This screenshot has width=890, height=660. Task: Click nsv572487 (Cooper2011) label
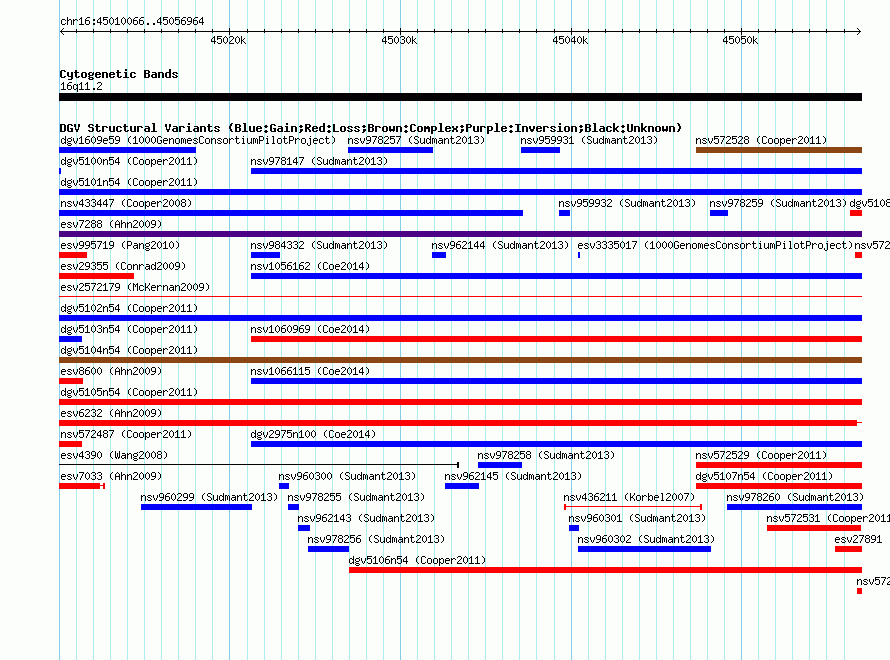point(126,434)
